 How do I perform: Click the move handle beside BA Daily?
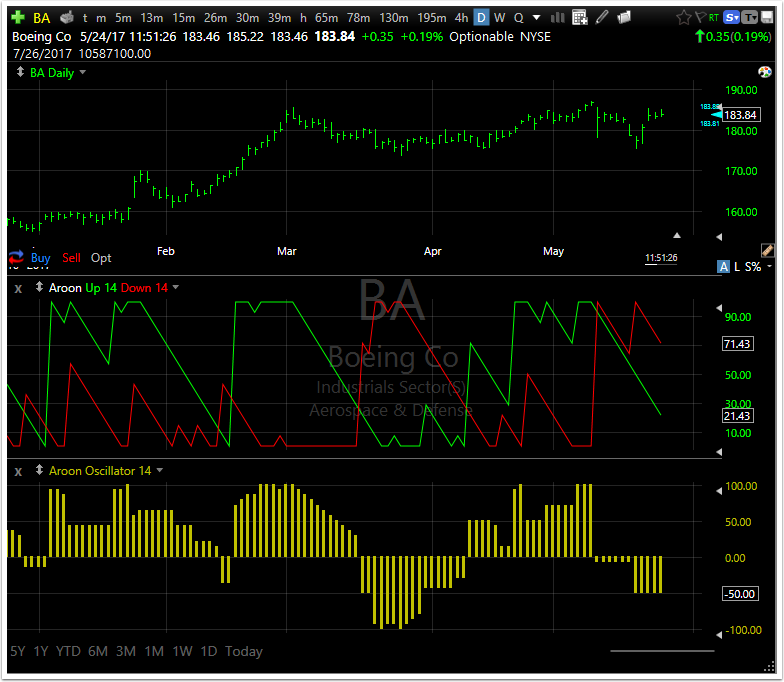pos(20,72)
